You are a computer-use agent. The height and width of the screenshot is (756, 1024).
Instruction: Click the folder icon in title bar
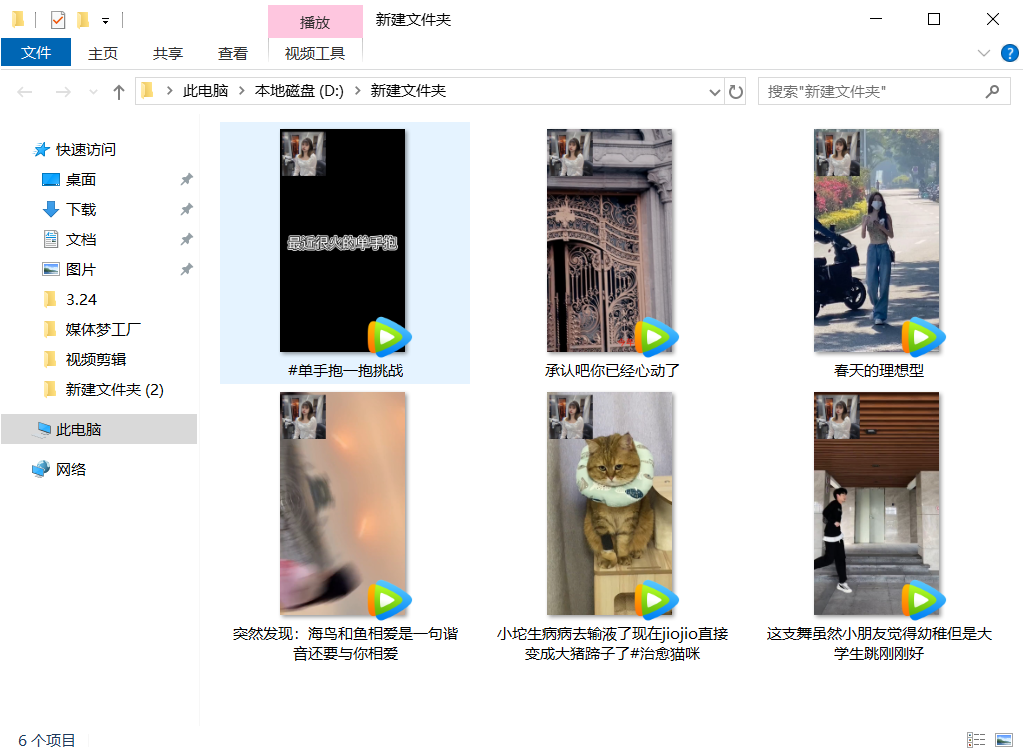pos(18,20)
